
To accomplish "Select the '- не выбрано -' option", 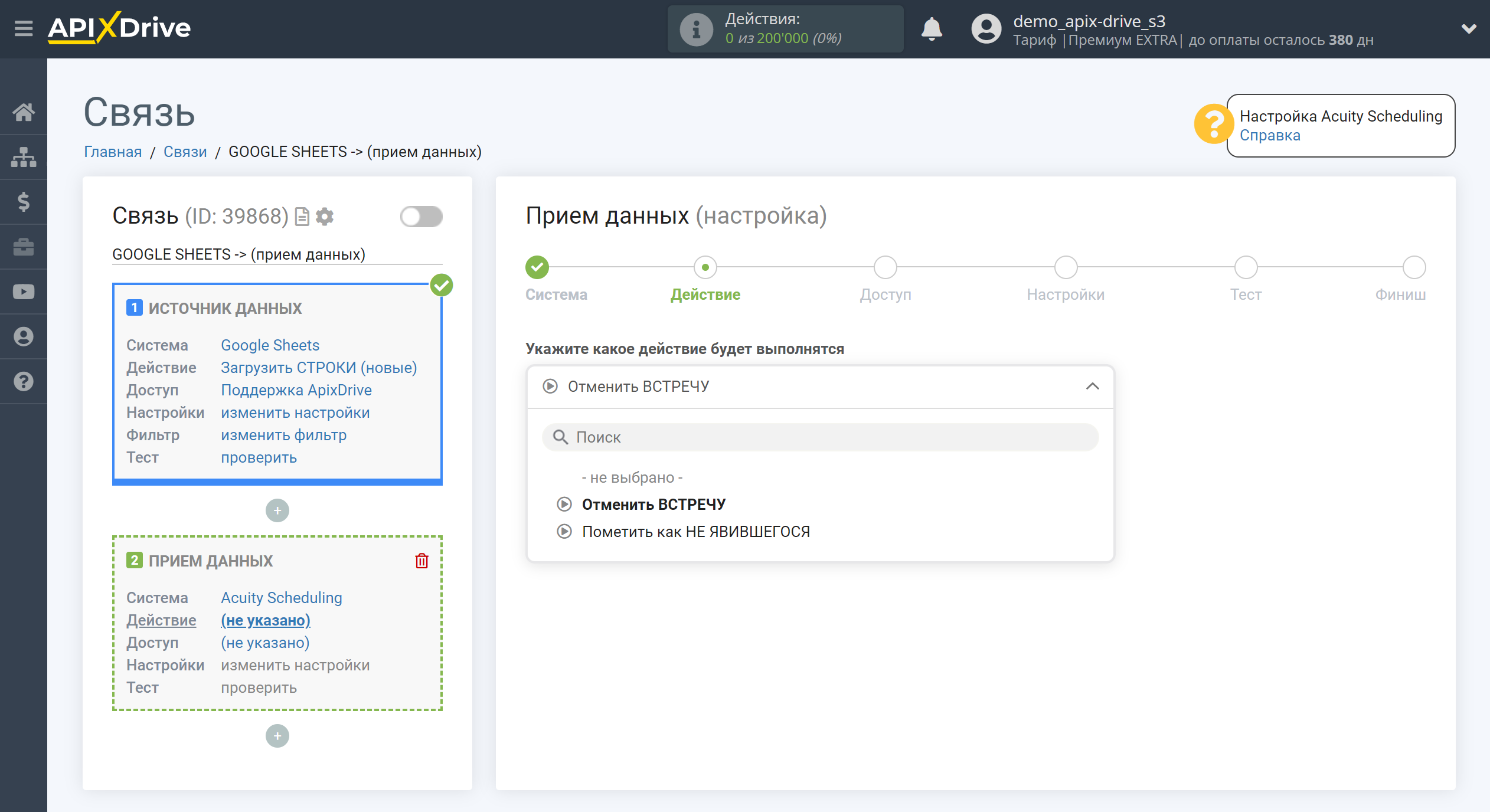I will [632, 477].
